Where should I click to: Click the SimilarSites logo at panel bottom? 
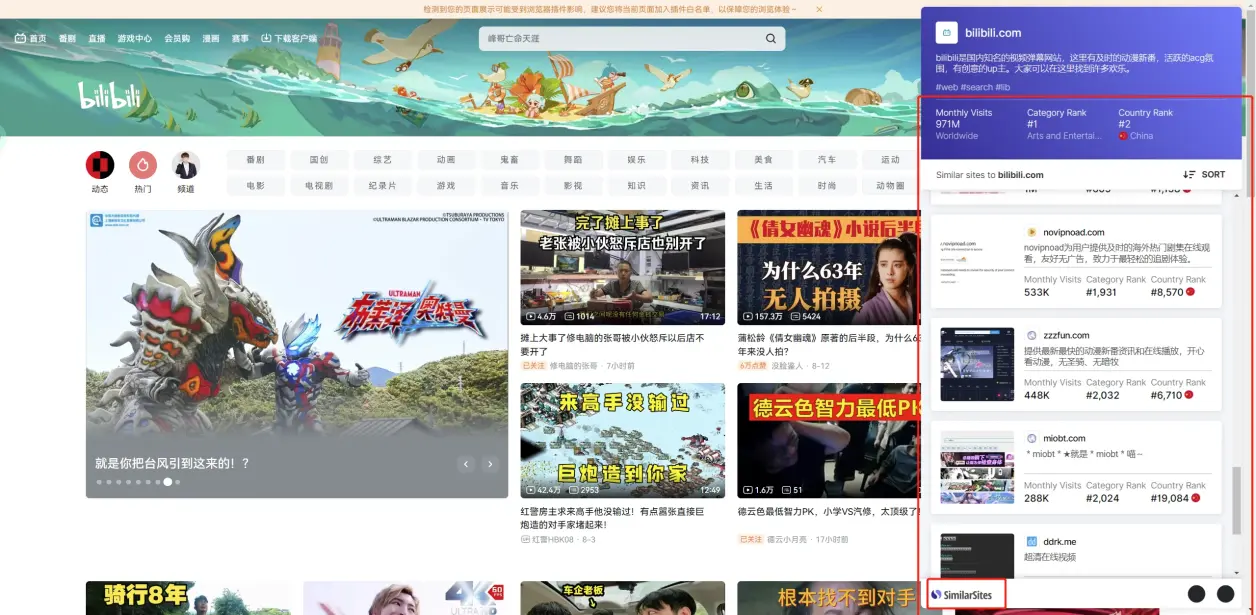click(964, 593)
